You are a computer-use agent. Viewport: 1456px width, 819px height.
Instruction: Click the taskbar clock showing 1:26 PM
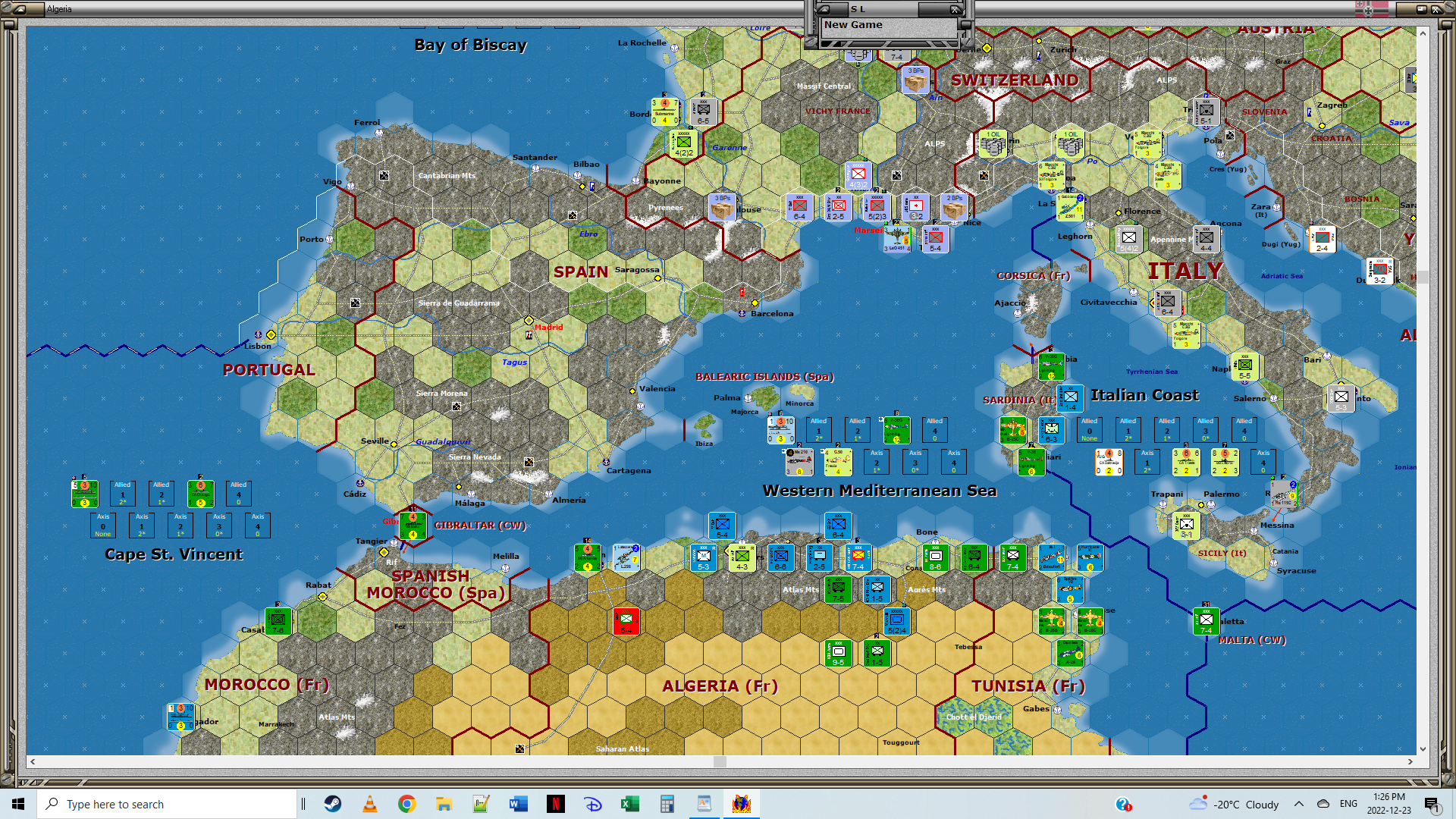(1389, 804)
